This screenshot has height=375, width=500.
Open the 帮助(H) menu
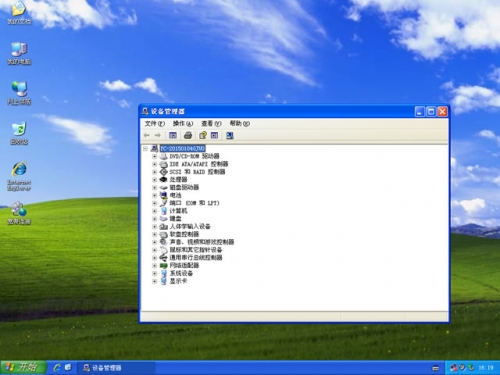point(239,123)
